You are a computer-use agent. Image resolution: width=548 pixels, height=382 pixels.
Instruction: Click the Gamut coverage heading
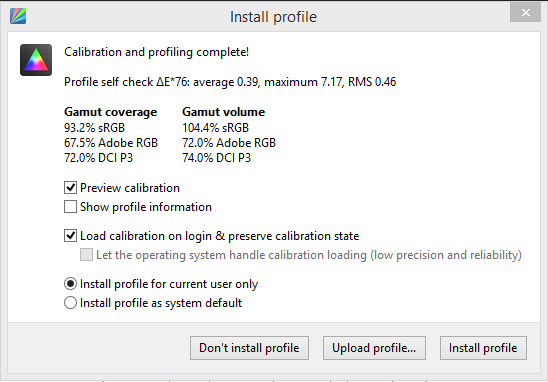[110, 112]
